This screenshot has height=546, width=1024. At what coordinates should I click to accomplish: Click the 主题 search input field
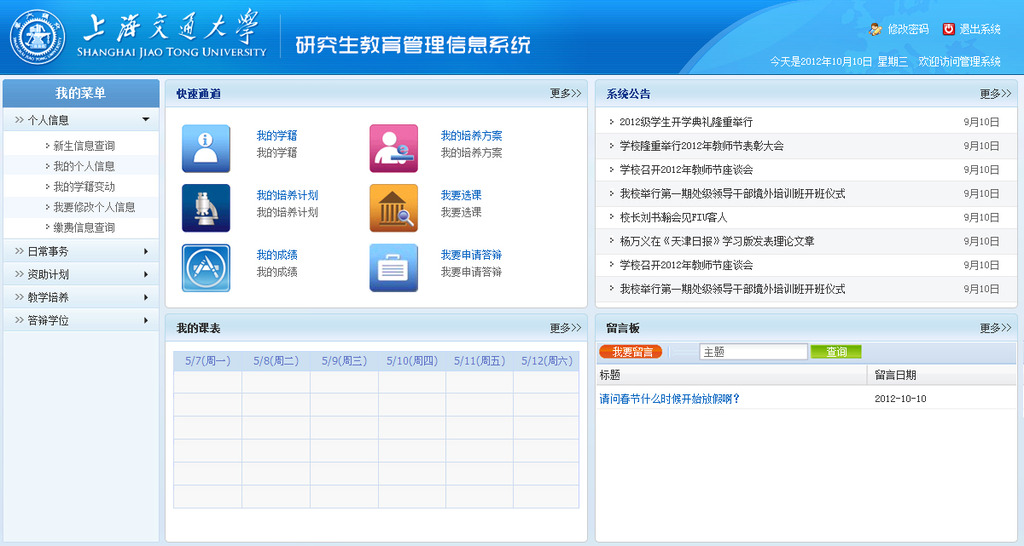[x=753, y=352]
